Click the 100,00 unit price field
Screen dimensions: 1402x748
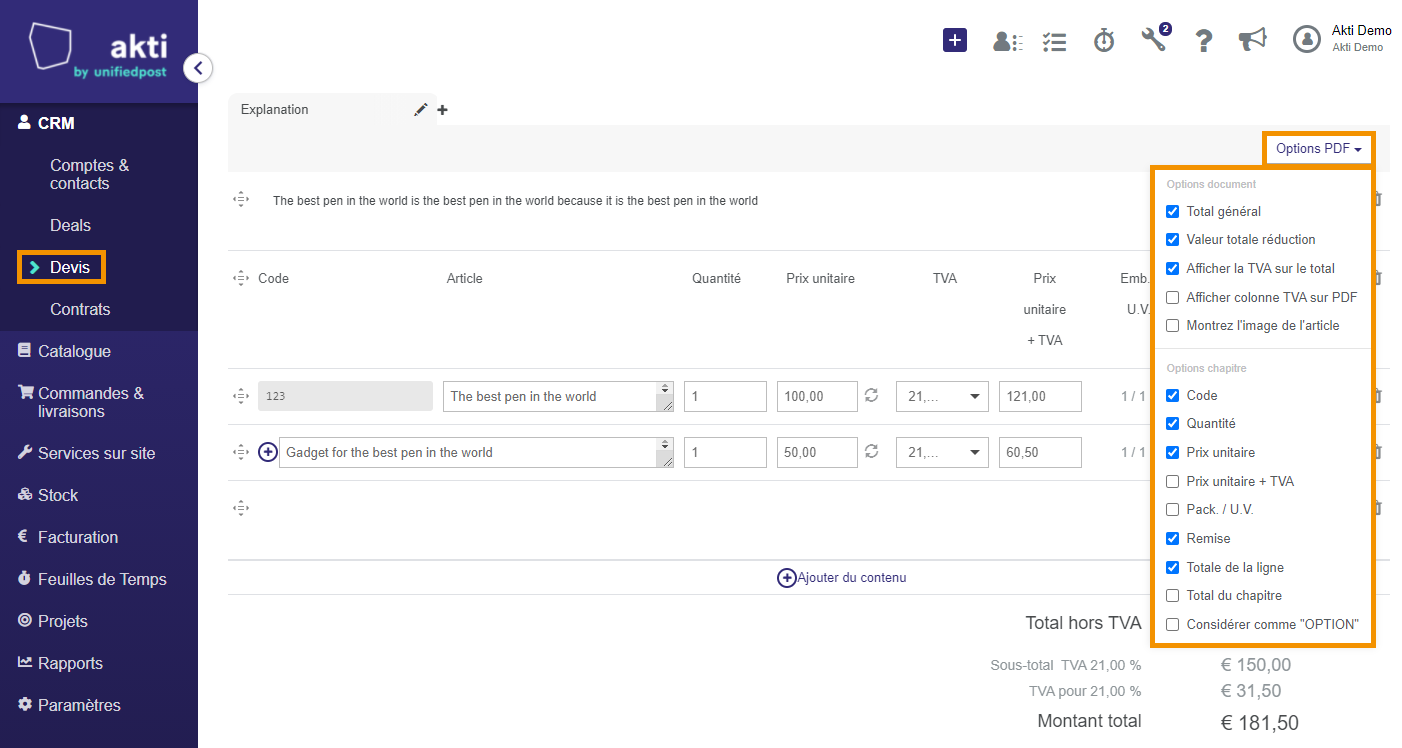coord(817,396)
